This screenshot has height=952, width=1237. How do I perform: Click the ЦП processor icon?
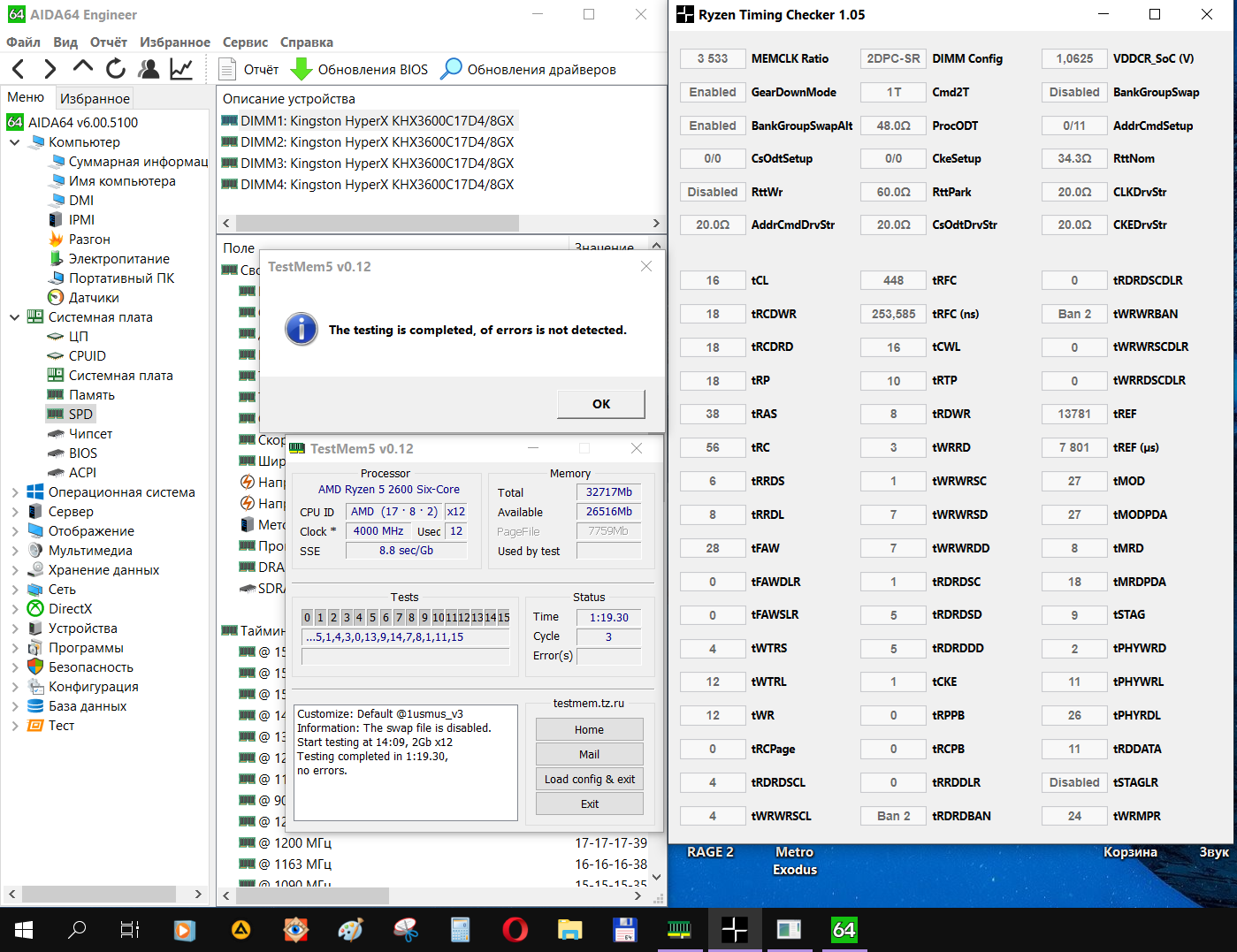(x=56, y=337)
